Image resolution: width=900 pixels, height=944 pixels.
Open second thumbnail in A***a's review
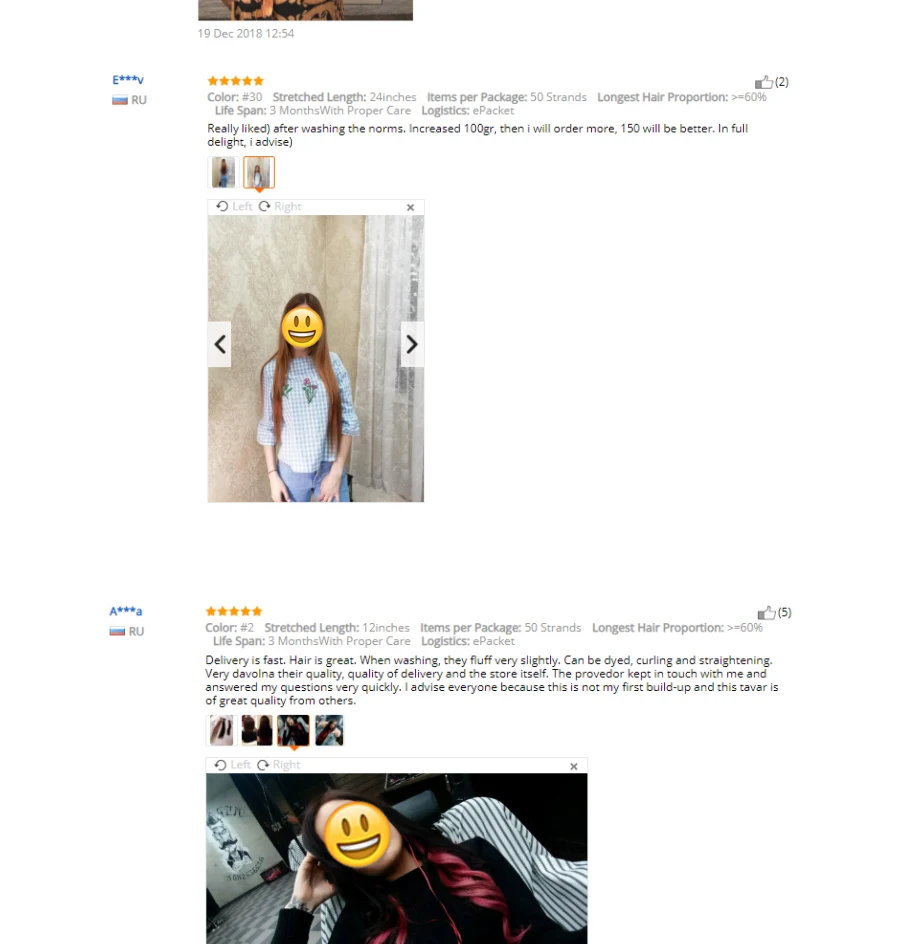point(257,730)
